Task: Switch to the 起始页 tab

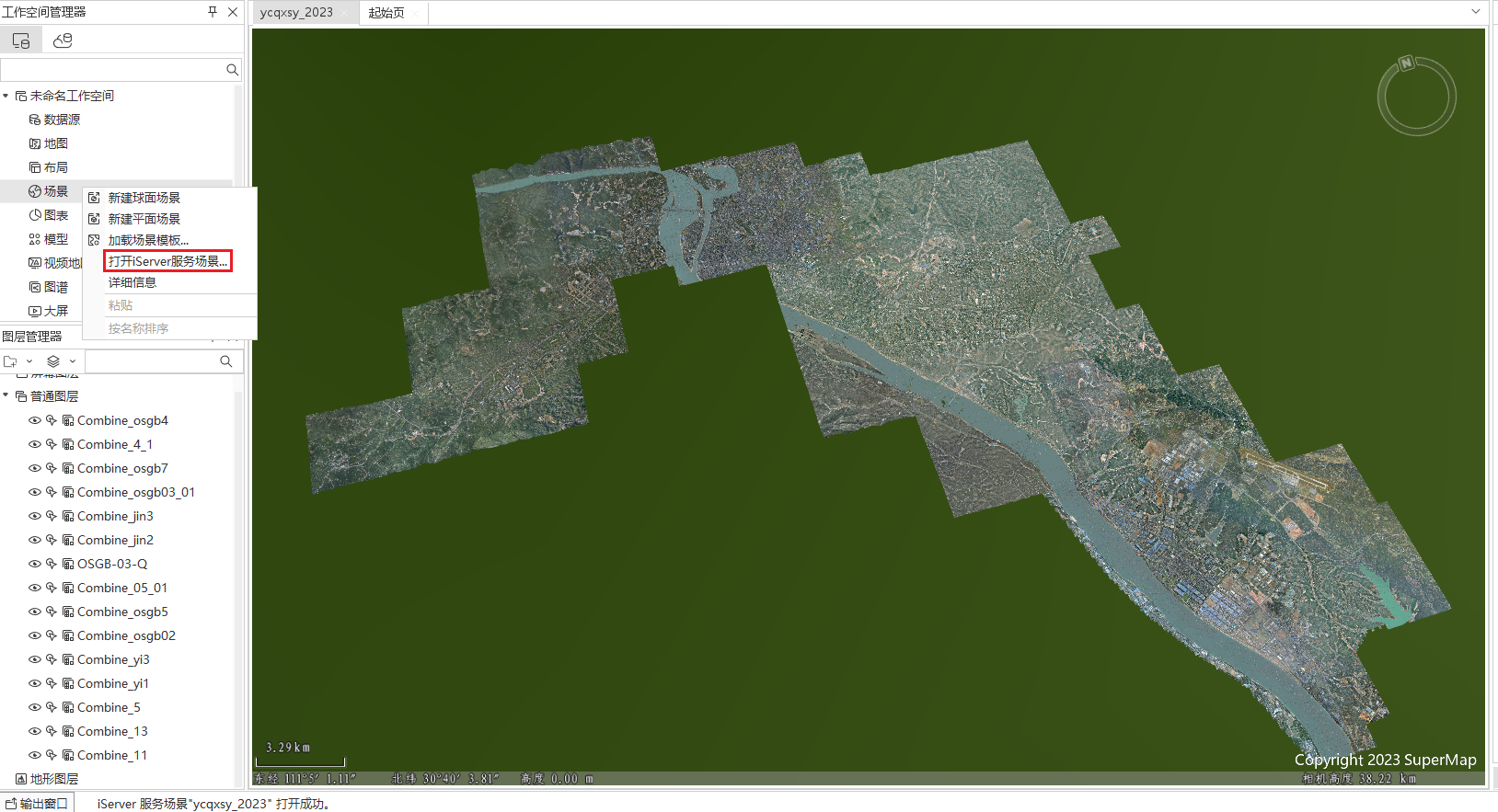Action: 386,13
